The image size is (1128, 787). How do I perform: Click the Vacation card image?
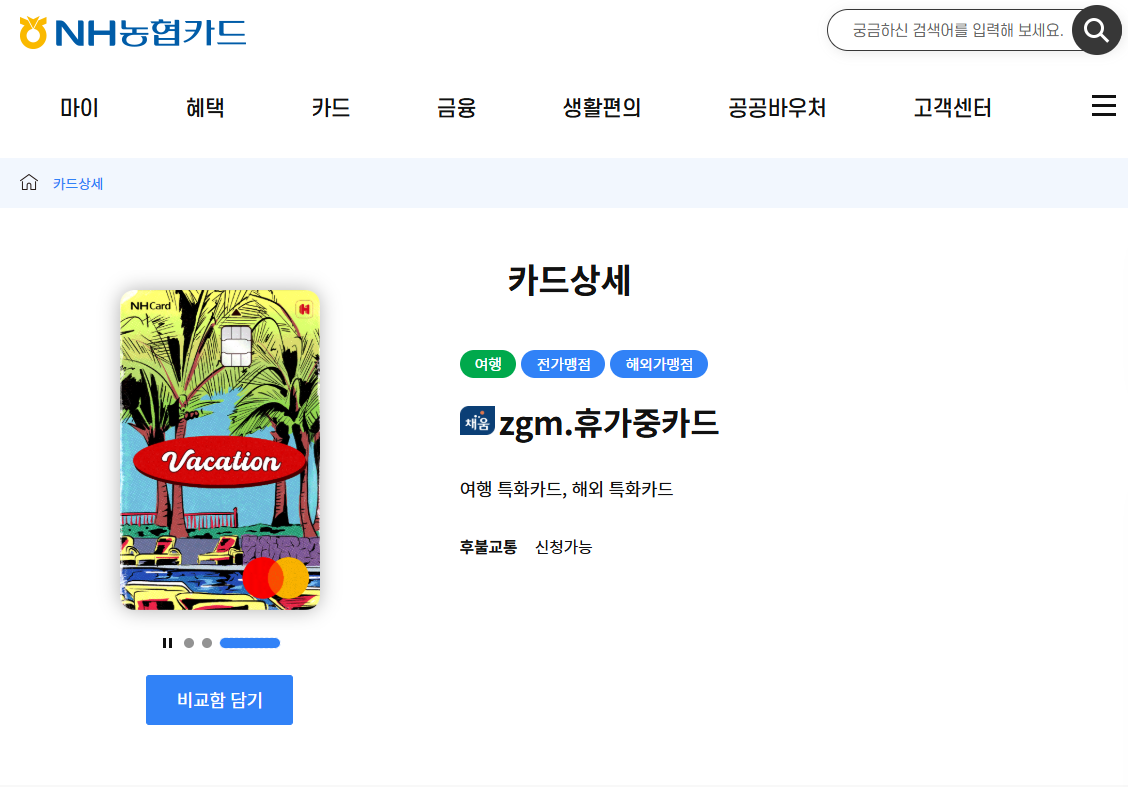[x=220, y=450]
